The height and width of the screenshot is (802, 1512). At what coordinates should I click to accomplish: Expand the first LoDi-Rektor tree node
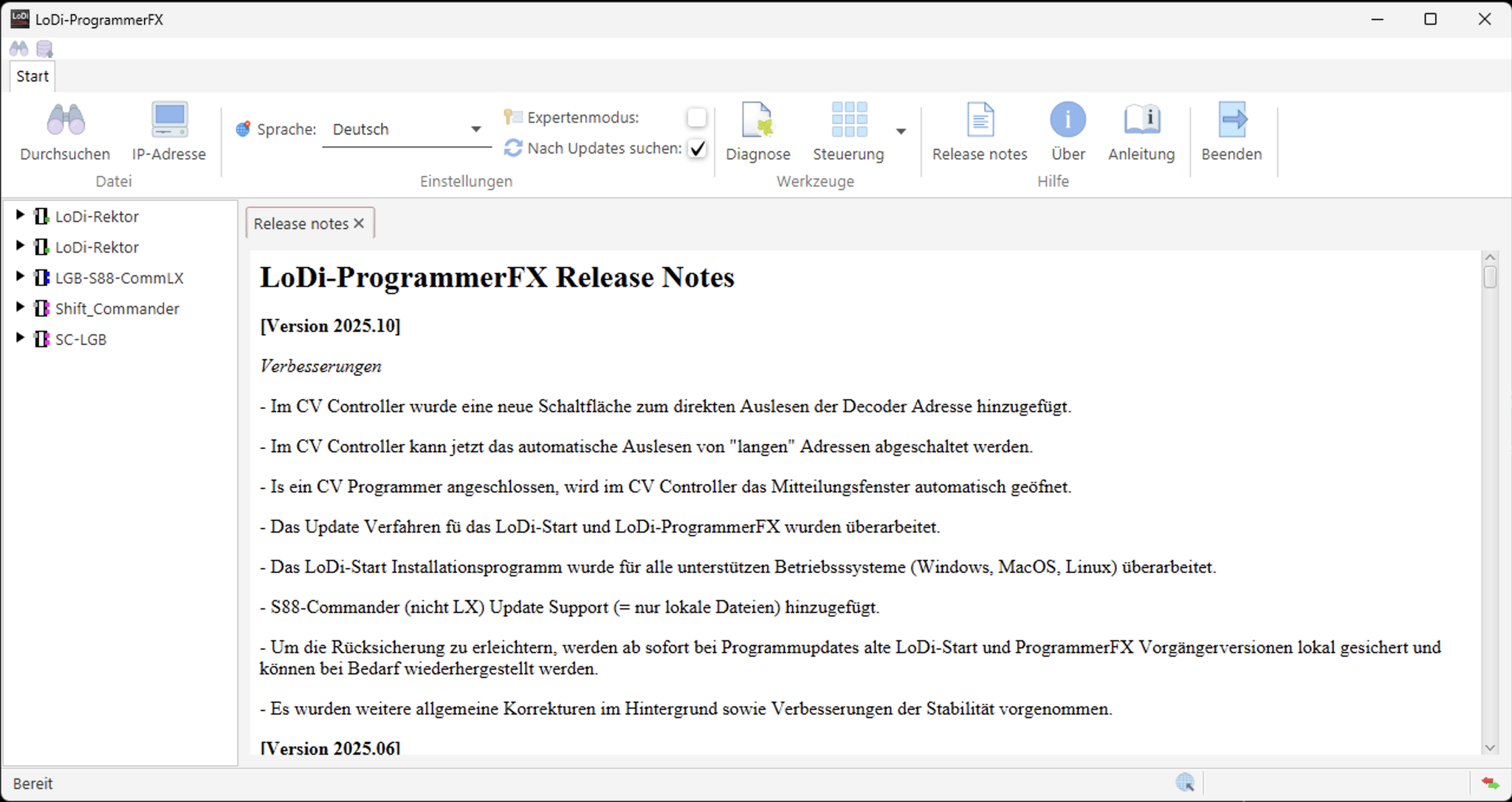click(20, 215)
